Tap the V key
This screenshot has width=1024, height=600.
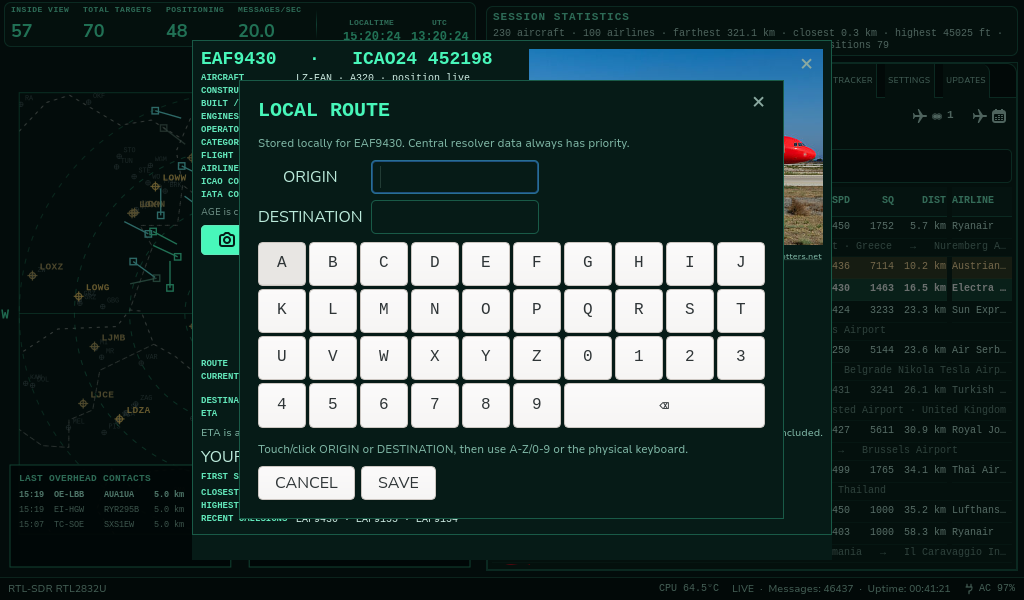pyautogui.click(x=332, y=358)
